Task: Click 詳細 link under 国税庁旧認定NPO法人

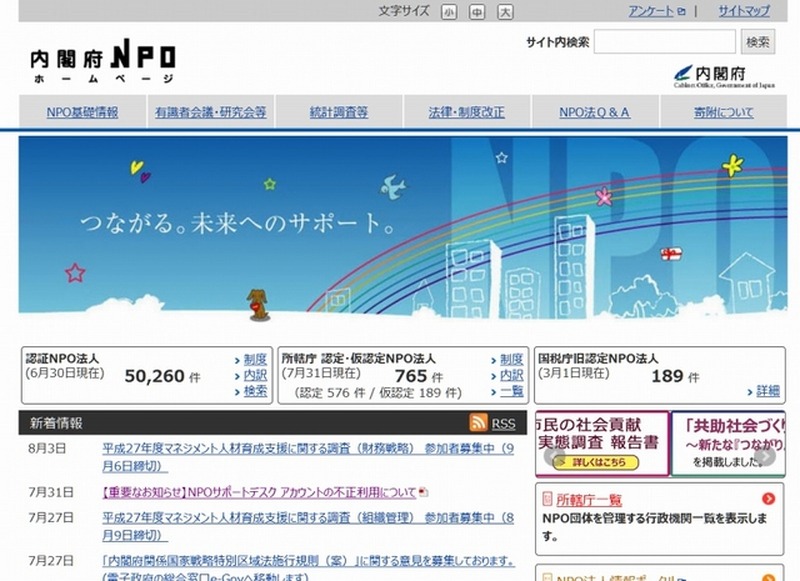Action: pos(767,391)
